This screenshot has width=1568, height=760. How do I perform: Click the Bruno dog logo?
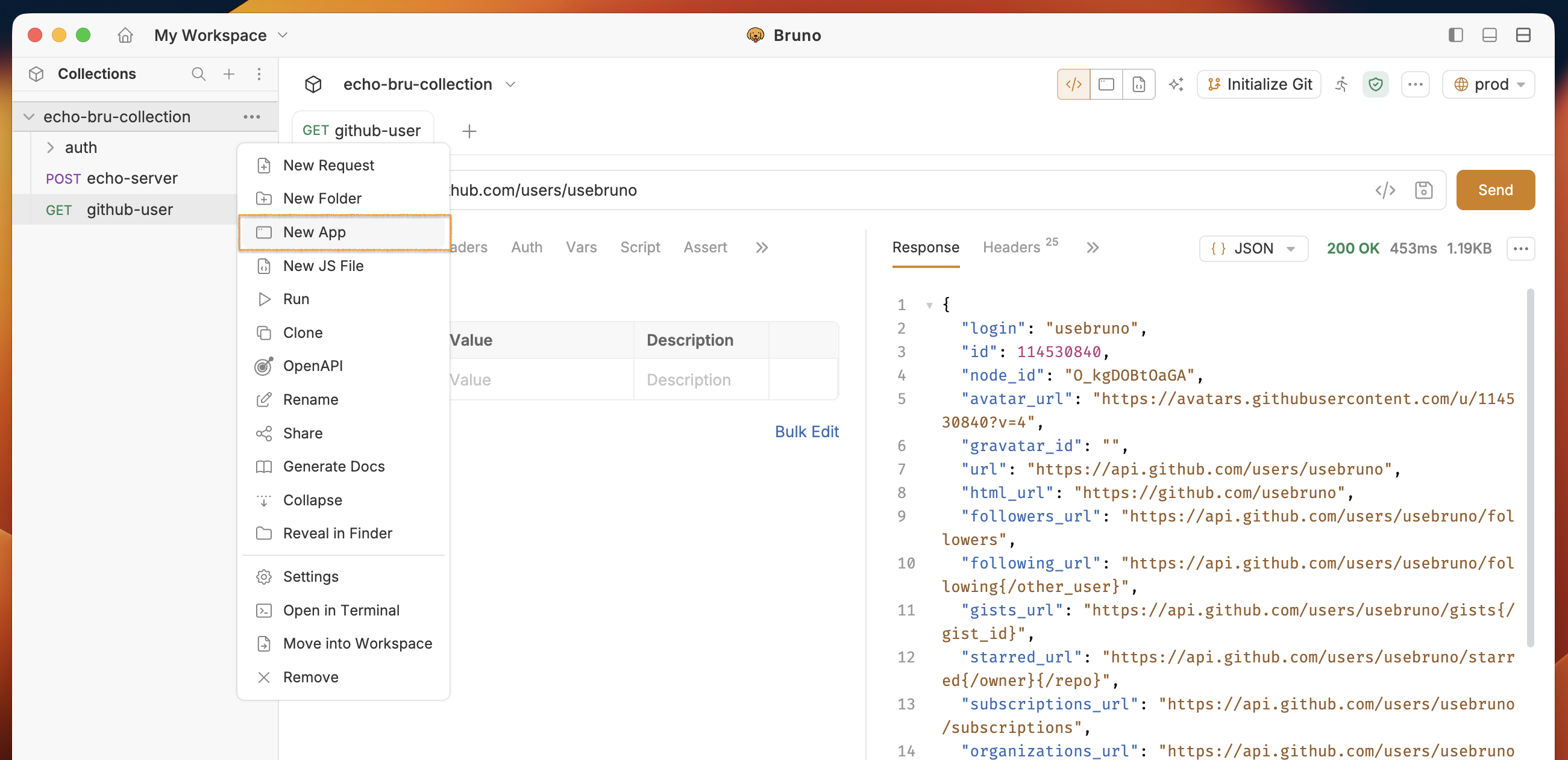tap(755, 36)
